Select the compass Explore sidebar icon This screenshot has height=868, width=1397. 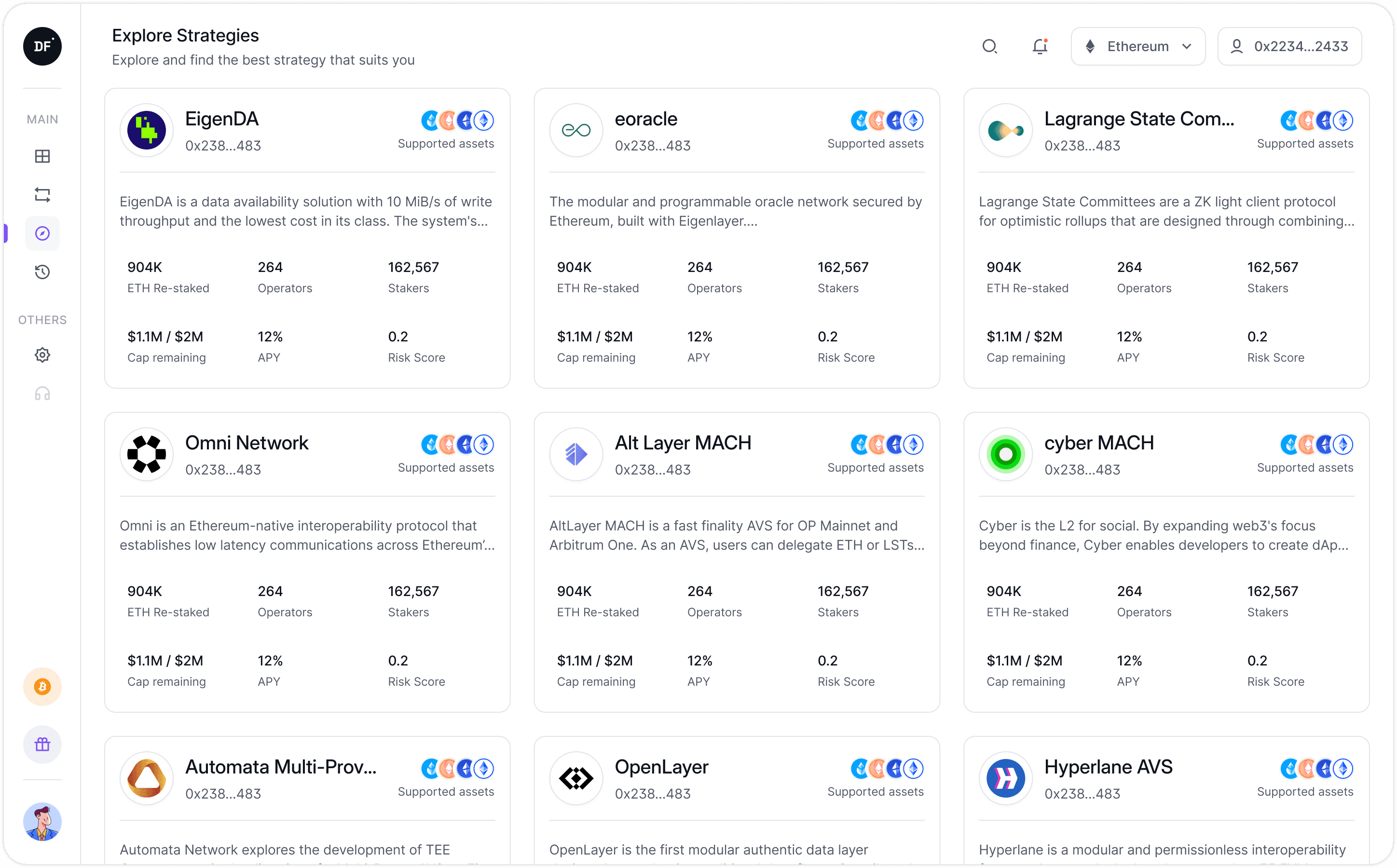coord(42,234)
